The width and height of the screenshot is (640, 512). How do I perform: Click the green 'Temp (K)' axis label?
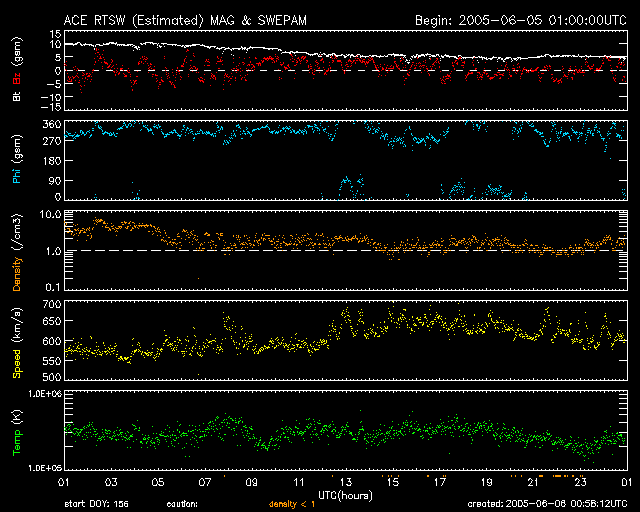tap(17, 433)
